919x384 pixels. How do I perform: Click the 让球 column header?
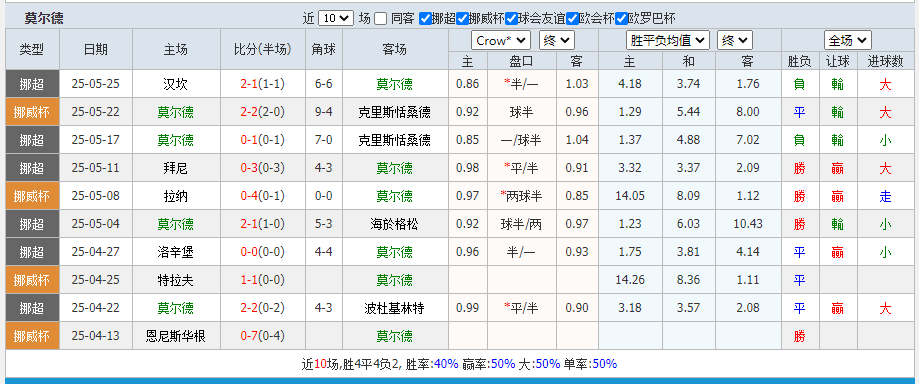coord(838,61)
